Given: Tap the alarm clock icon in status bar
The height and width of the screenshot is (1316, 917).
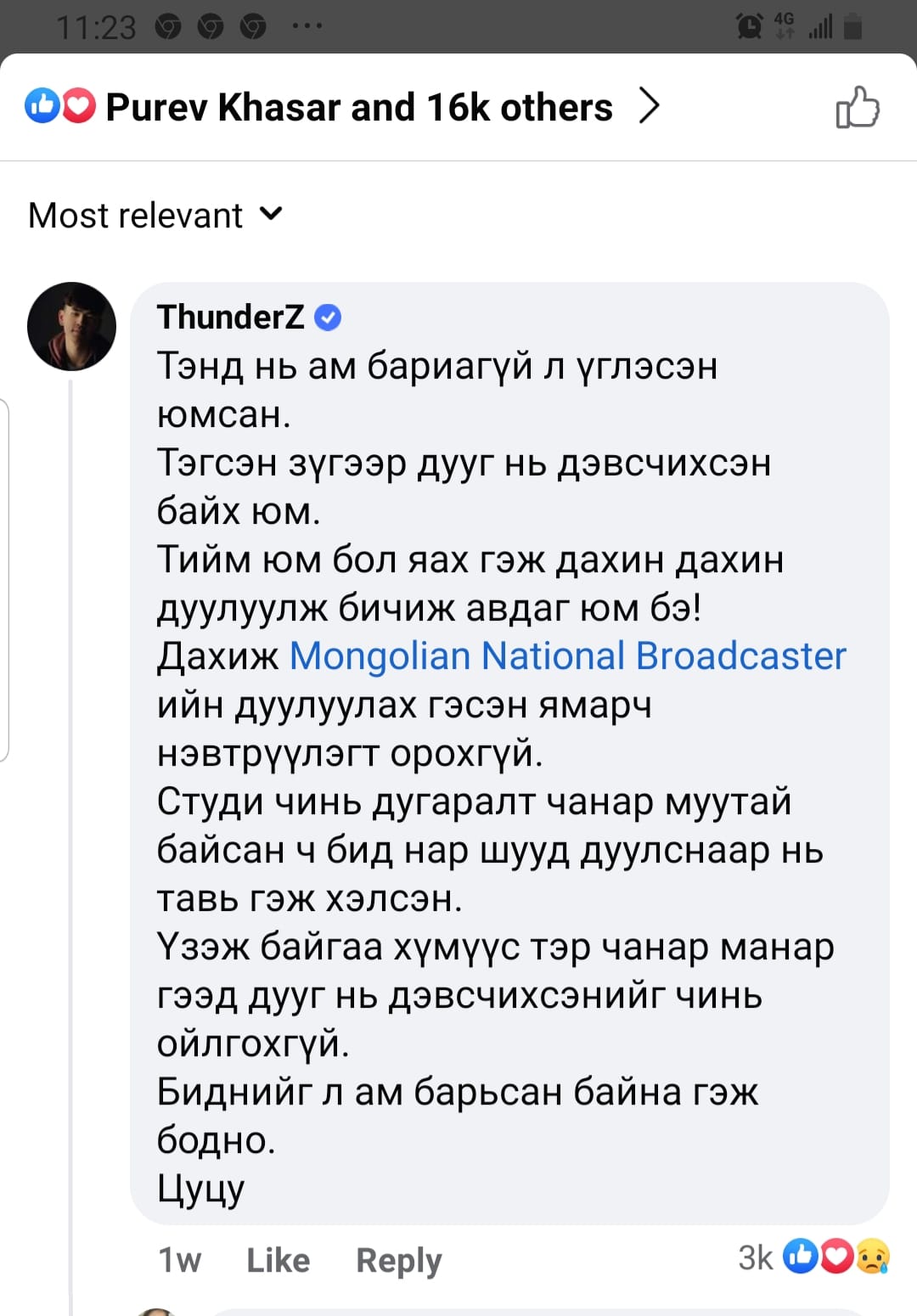Looking at the screenshot, I should pyautogui.click(x=749, y=27).
